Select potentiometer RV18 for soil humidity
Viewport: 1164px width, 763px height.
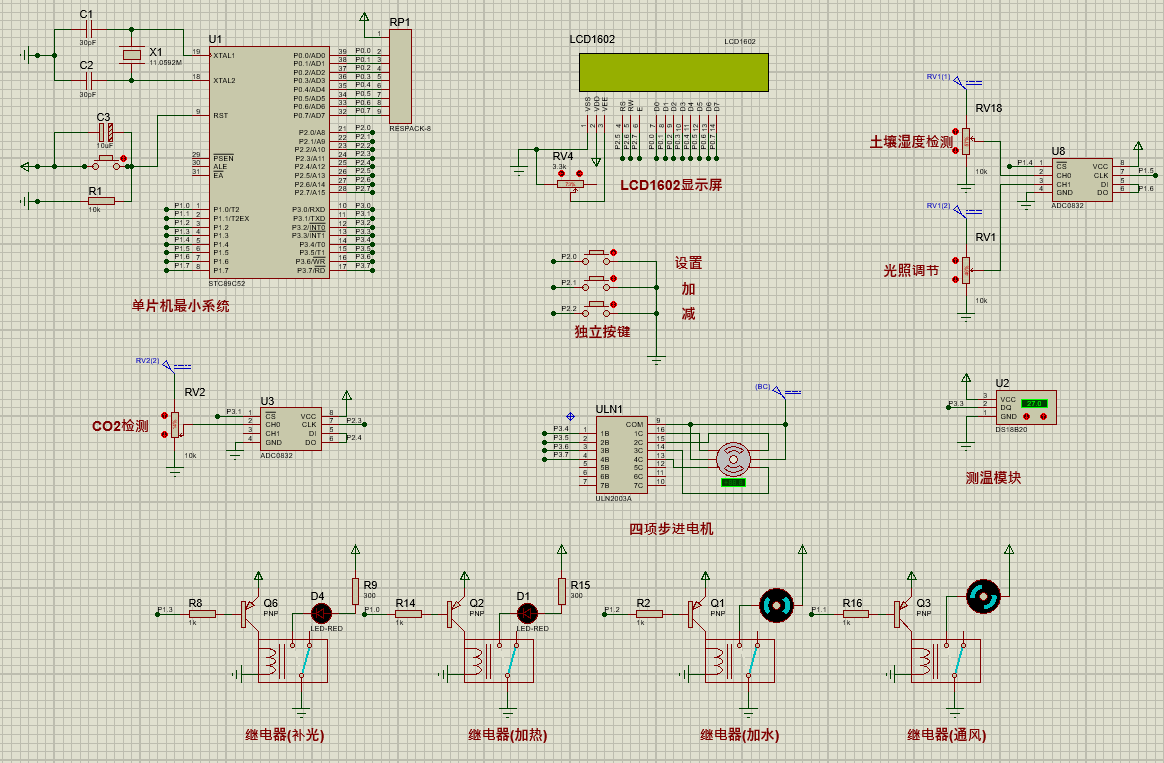coord(966,141)
